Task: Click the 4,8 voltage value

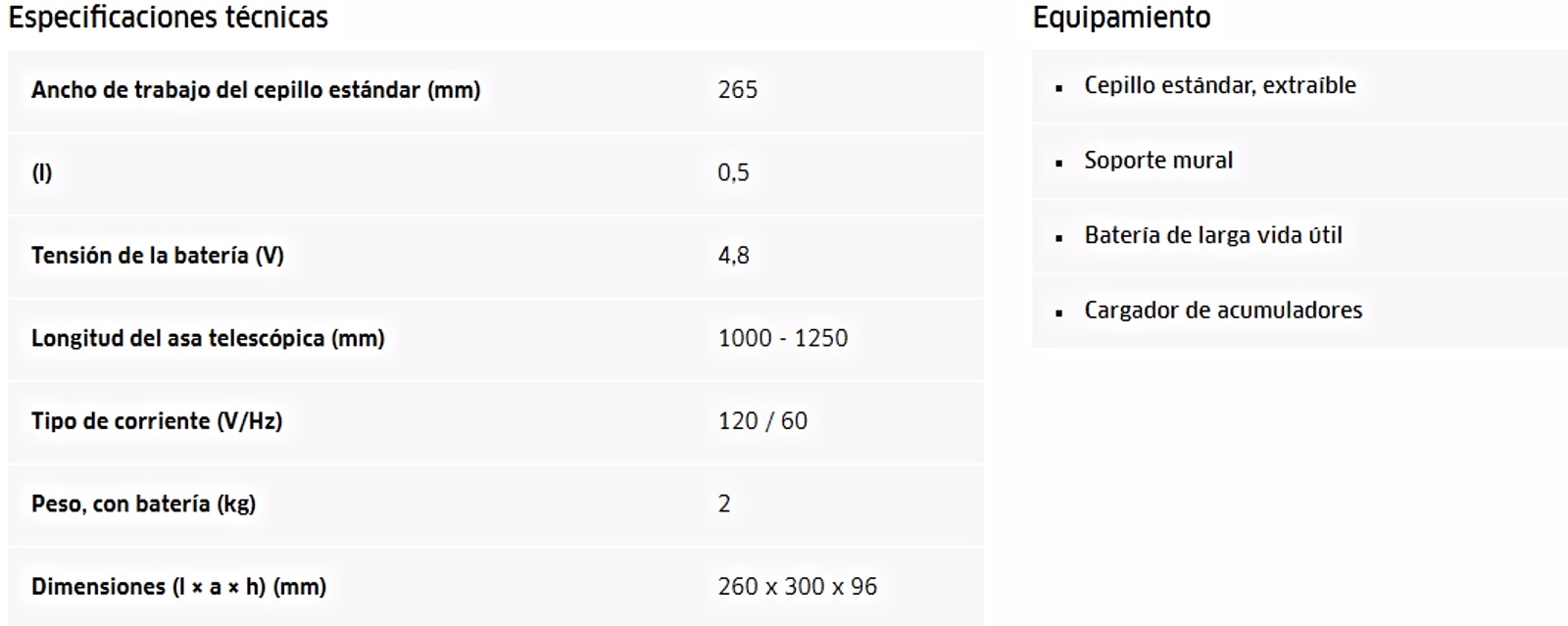Action: tap(733, 256)
